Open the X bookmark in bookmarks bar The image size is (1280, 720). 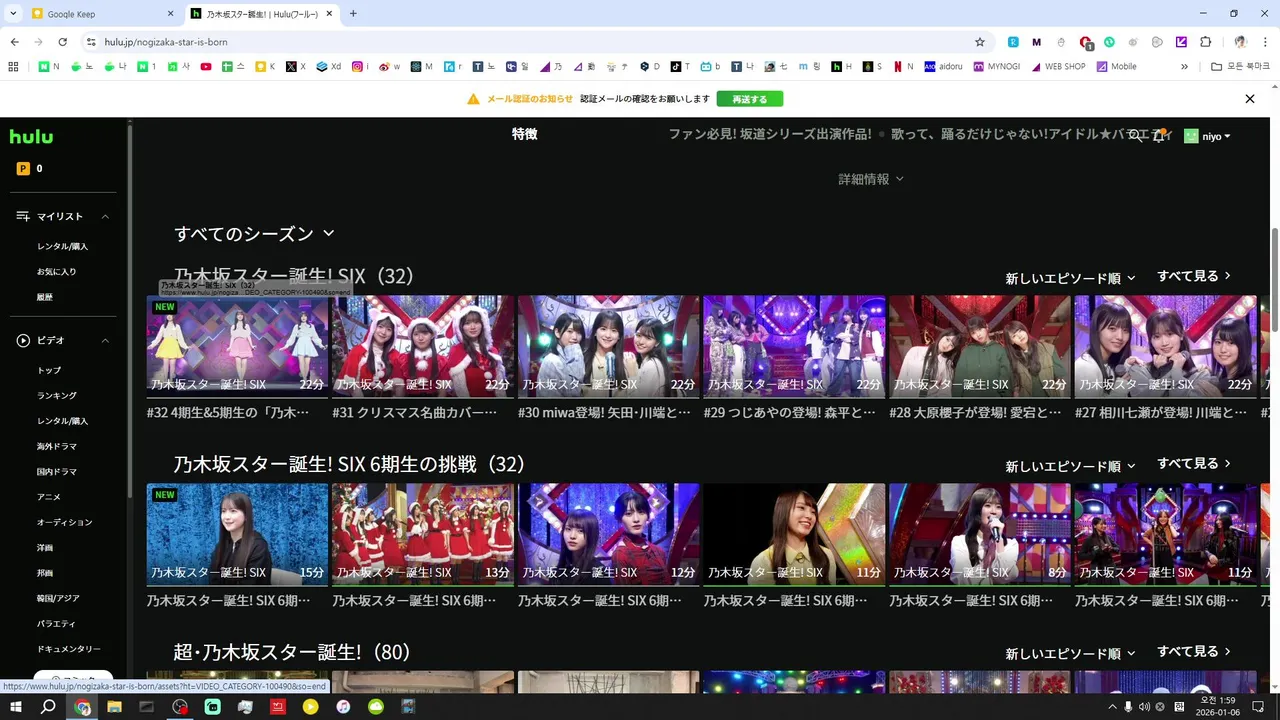click(x=296, y=67)
